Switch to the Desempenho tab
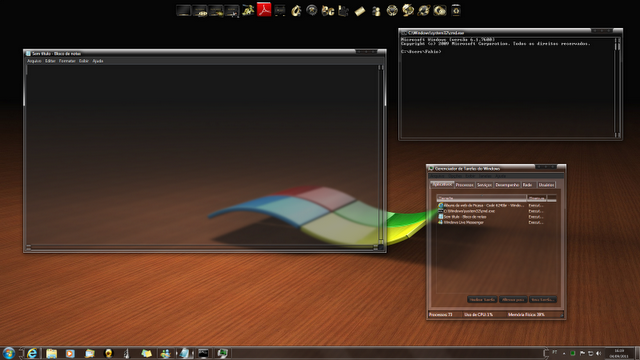 pos(507,185)
